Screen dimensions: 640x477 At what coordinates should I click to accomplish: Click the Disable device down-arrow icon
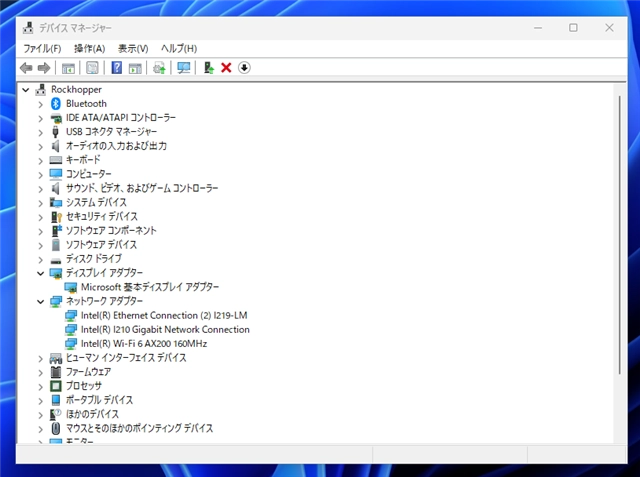(244, 68)
